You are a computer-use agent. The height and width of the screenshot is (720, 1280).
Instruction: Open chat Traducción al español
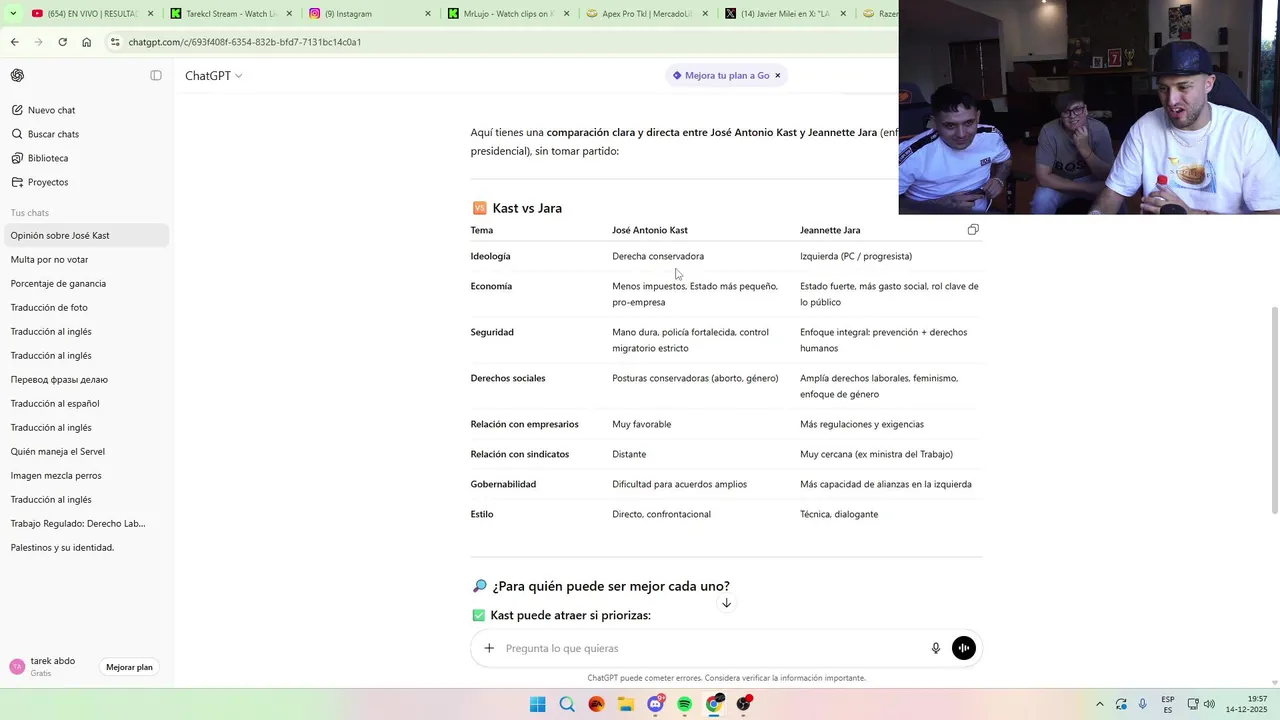(87, 404)
